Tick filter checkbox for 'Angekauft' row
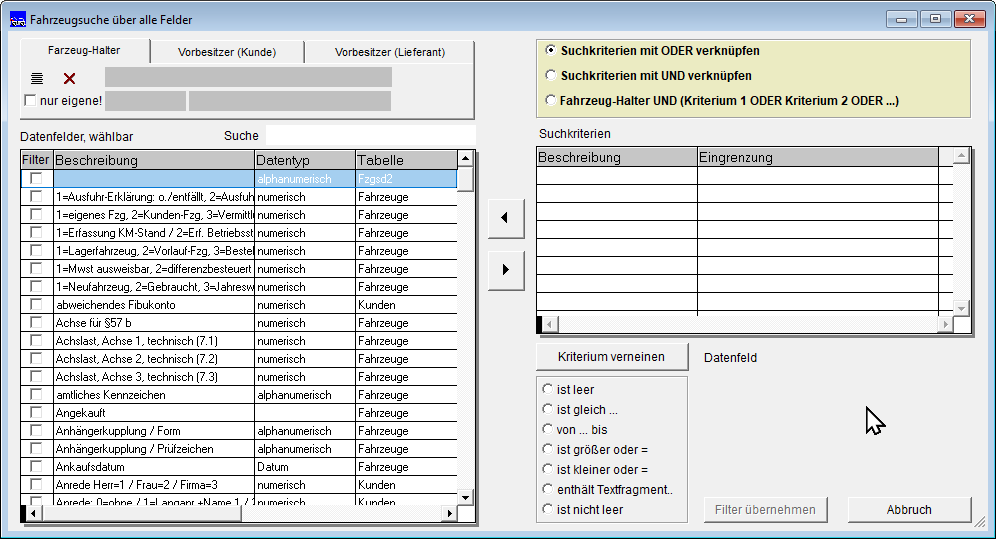Image resolution: width=996 pixels, height=539 pixels. click(x=36, y=413)
